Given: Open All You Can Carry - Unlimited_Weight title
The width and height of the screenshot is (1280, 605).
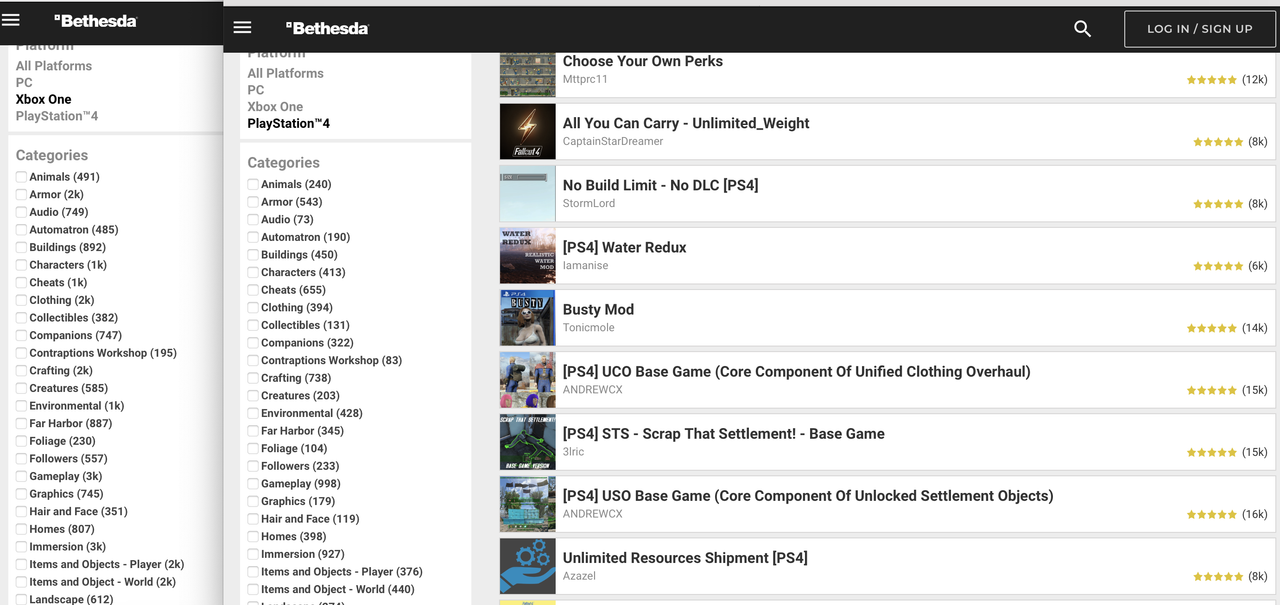Looking at the screenshot, I should (x=686, y=123).
